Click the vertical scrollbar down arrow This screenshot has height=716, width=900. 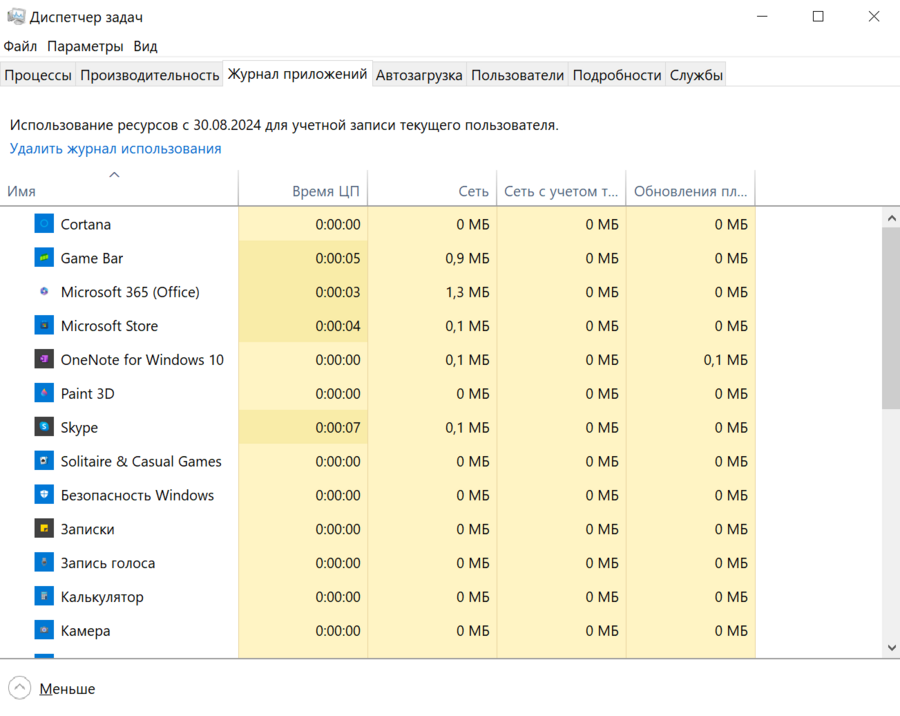[x=891, y=647]
